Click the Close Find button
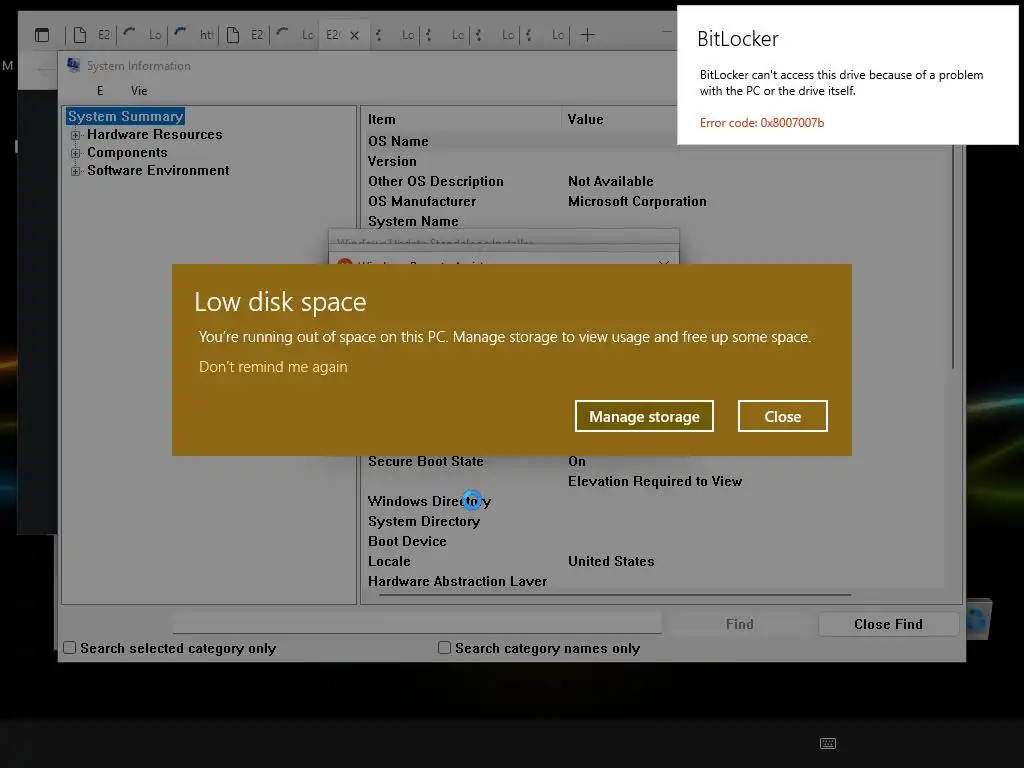The height and width of the screenshot is (768, 1024). click(x=888, y=624)
